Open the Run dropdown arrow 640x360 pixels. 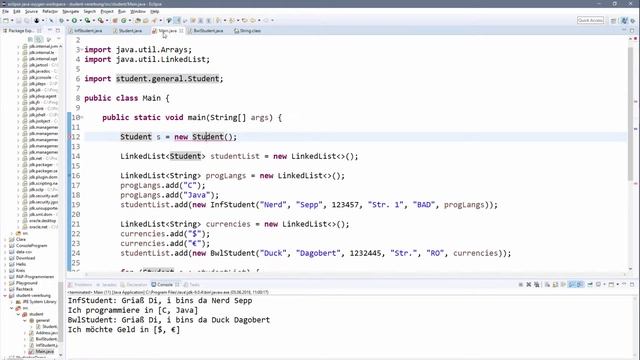(x=80, y=20)
